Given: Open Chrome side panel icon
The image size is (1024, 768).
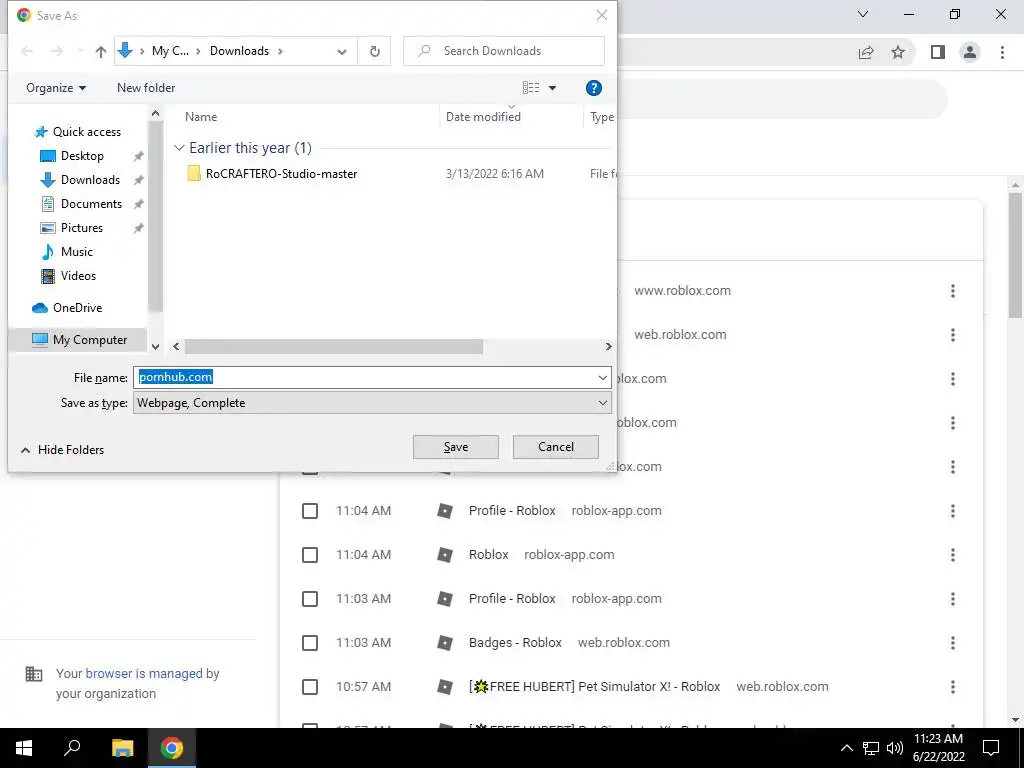Looking at the screenshot, I should point(938,52).
